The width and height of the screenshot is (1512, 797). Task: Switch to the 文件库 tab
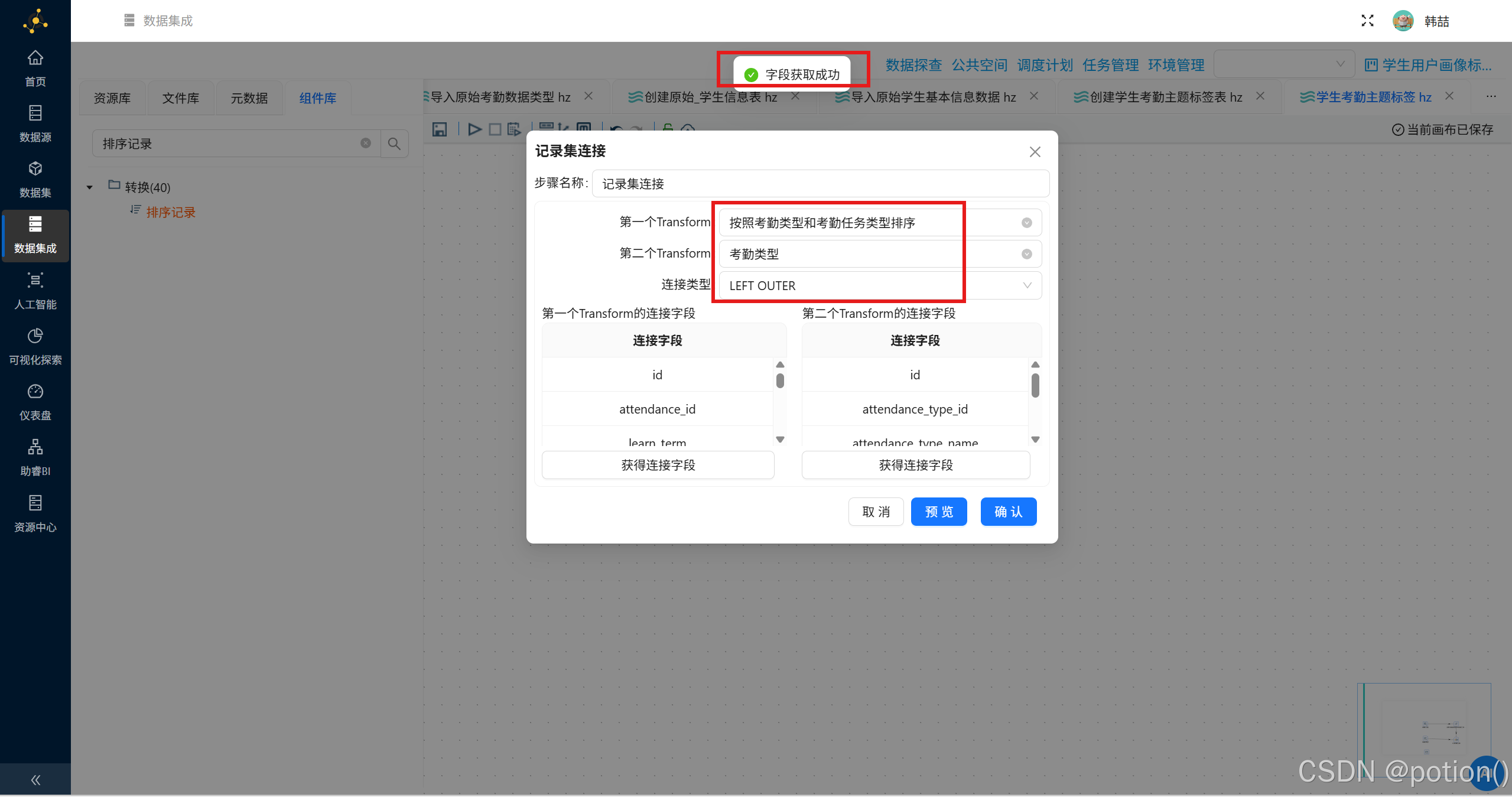pyautogui.click(x=181, y=98)
